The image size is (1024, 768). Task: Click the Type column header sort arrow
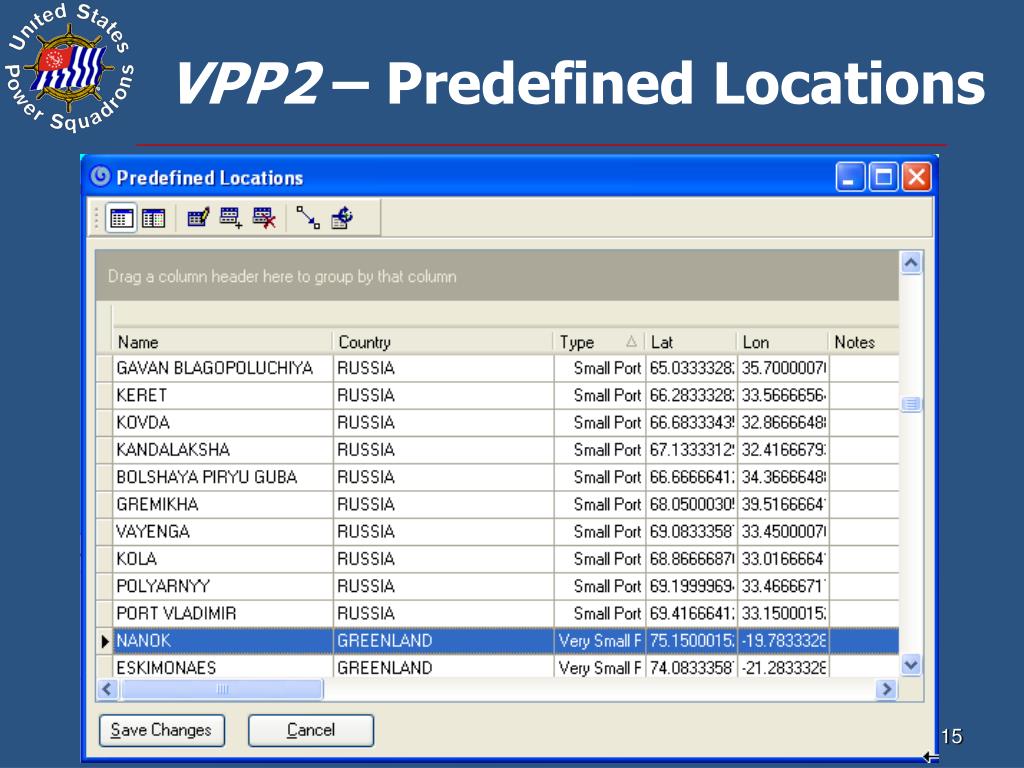(x=631, y=342)
